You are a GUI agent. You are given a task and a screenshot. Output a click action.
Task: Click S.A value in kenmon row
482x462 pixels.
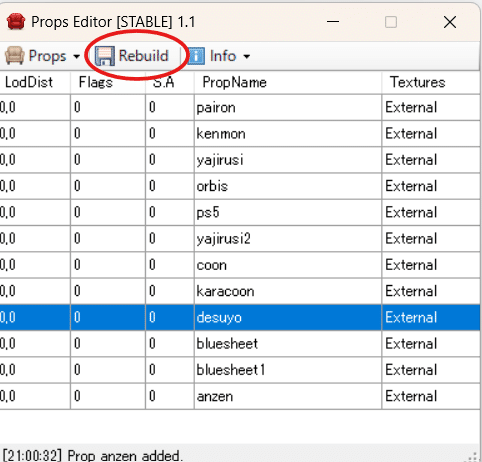[x=170, y=134]
